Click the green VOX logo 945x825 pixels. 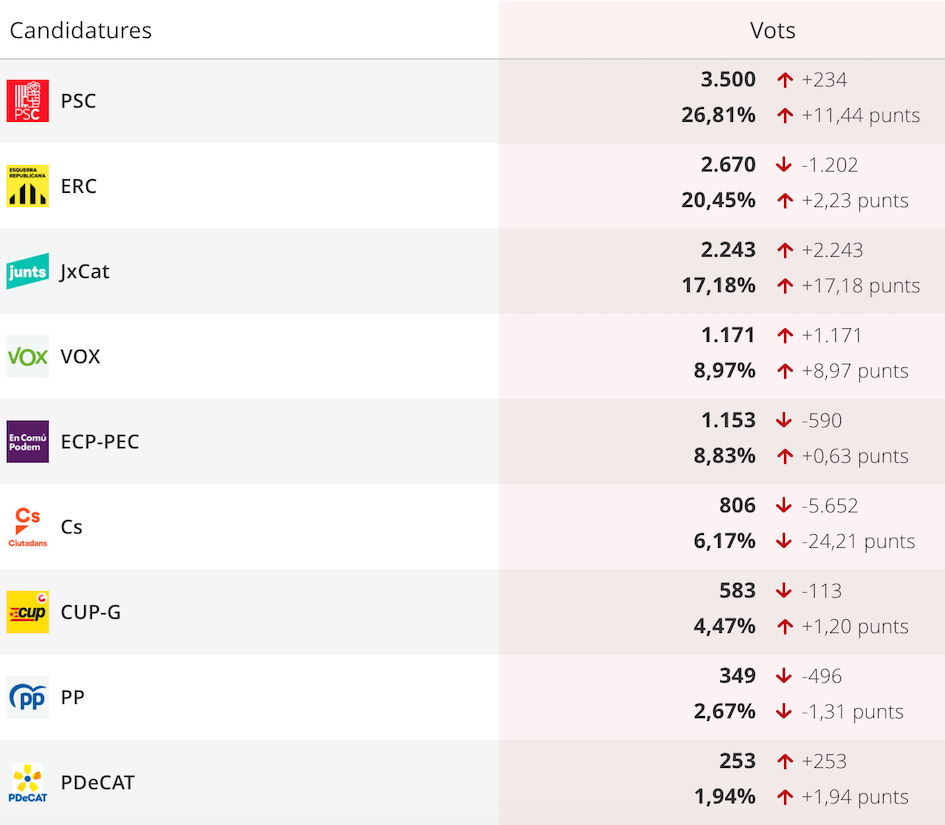pos(28,356)
